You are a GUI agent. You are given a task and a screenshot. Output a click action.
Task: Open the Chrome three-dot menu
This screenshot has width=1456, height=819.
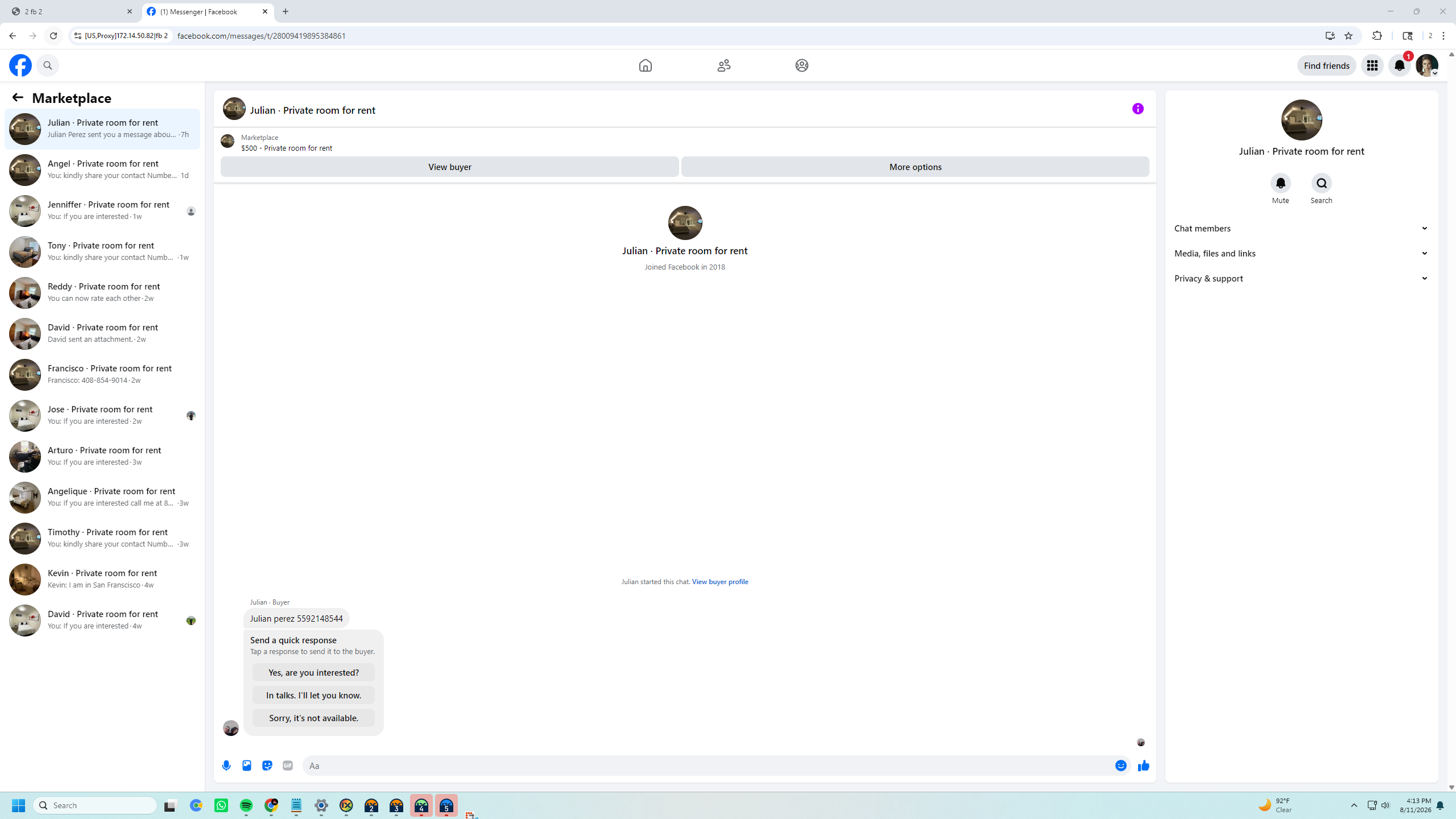click(1443, 36)
